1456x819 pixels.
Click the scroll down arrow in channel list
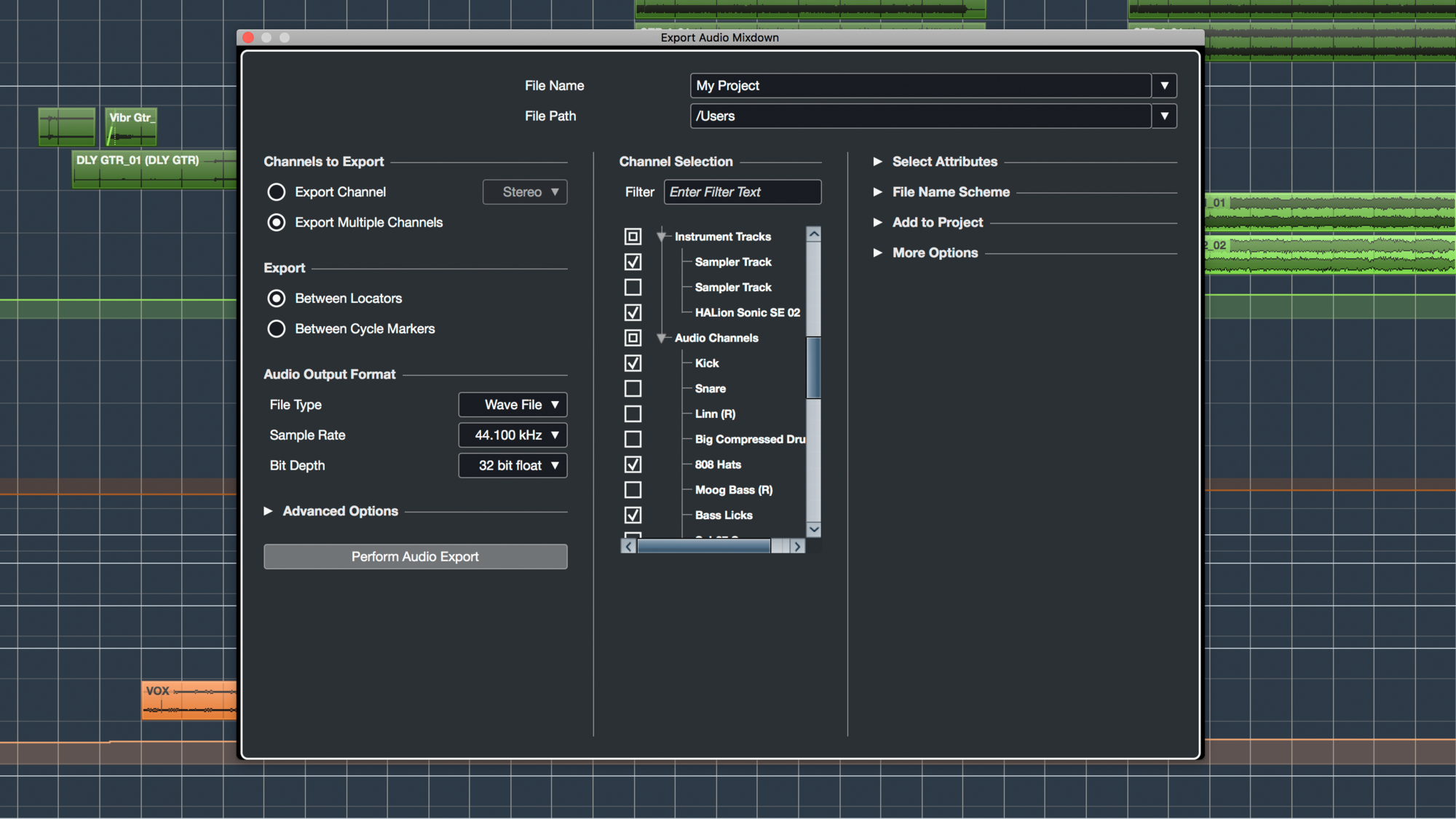[814, 529]
